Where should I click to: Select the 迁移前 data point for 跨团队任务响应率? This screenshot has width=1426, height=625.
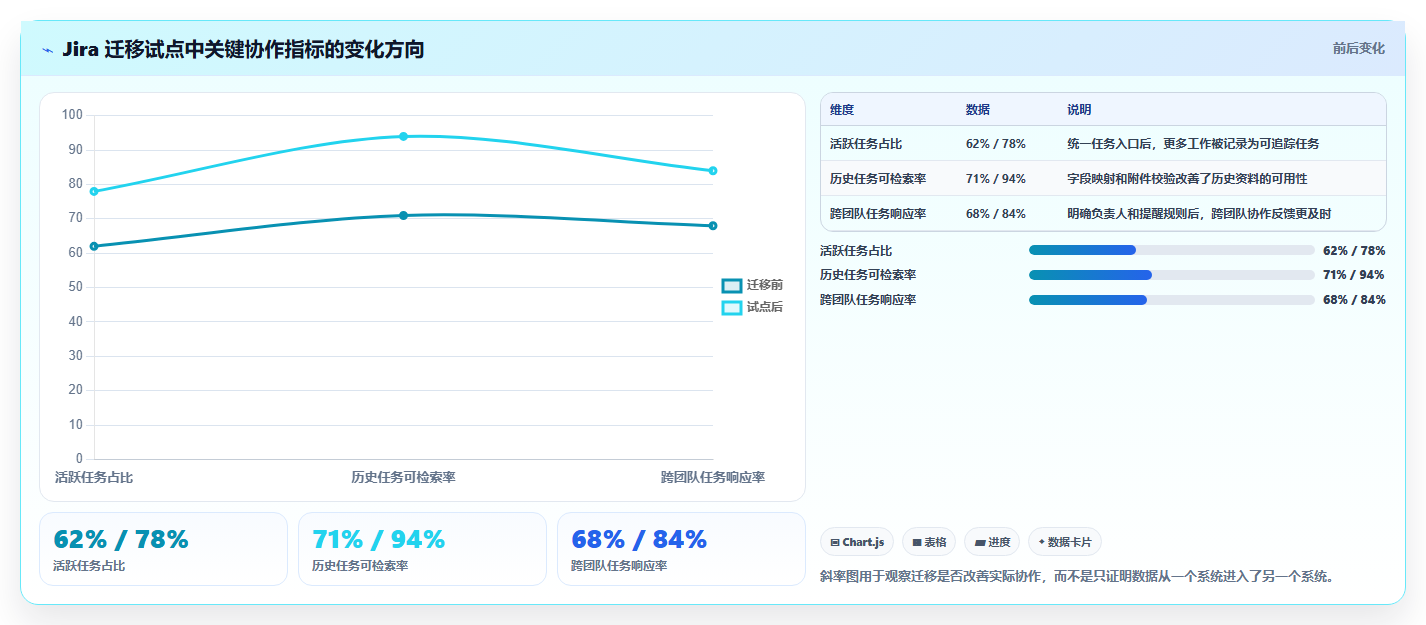tap(713, 226)
